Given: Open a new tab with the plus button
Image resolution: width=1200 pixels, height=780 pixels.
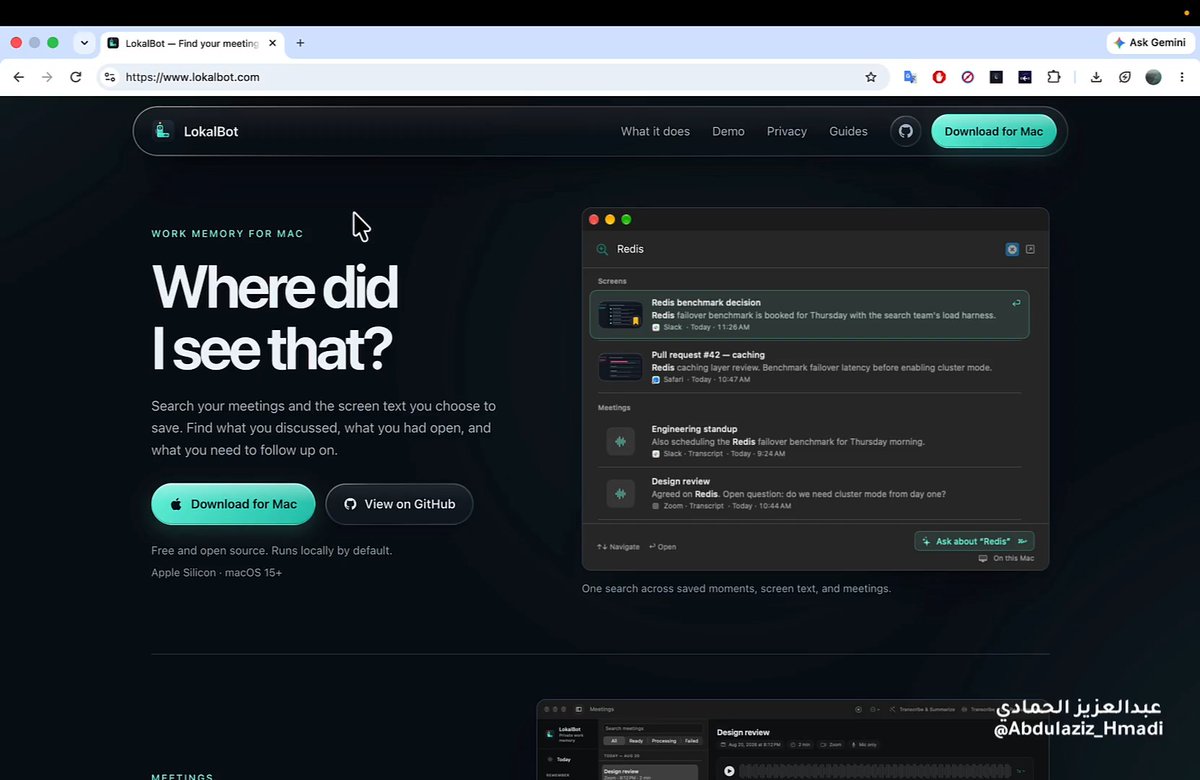Looking at the screenshot, I should tap(300, 43).
